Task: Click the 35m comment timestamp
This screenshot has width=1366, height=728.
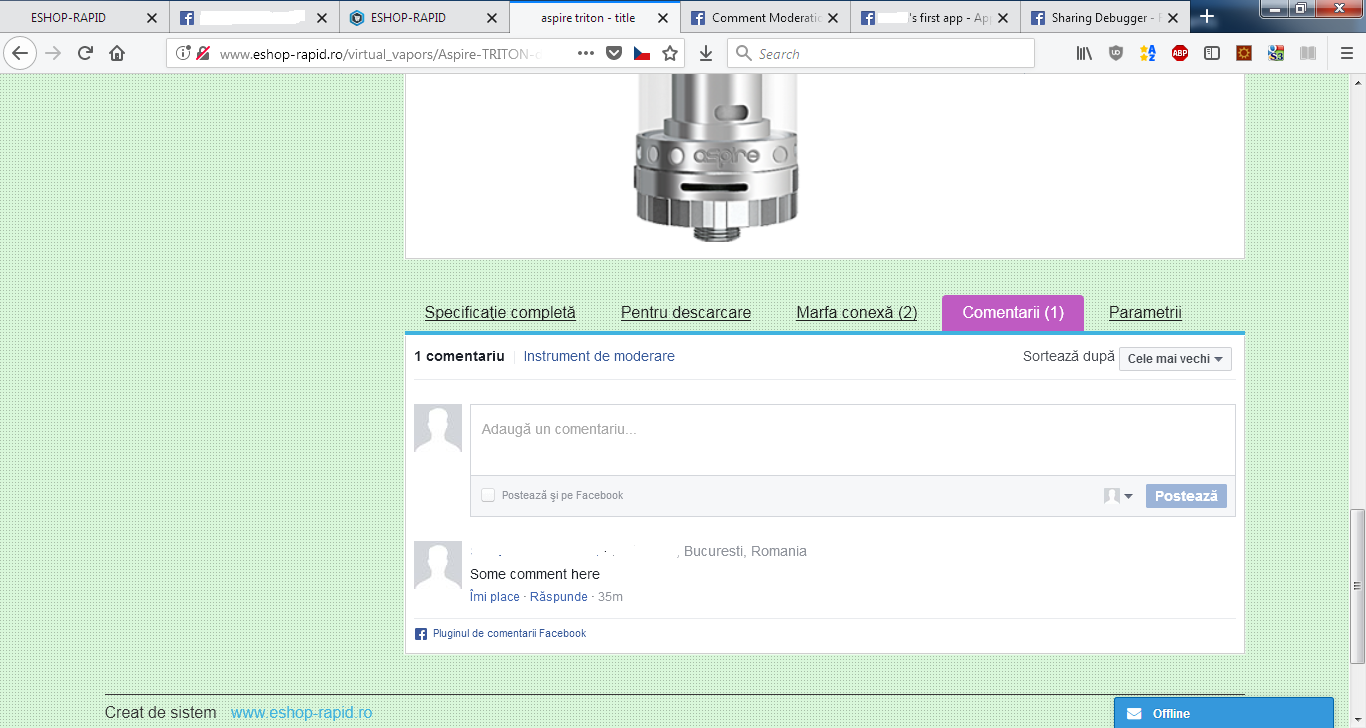Action: point(610,597)
